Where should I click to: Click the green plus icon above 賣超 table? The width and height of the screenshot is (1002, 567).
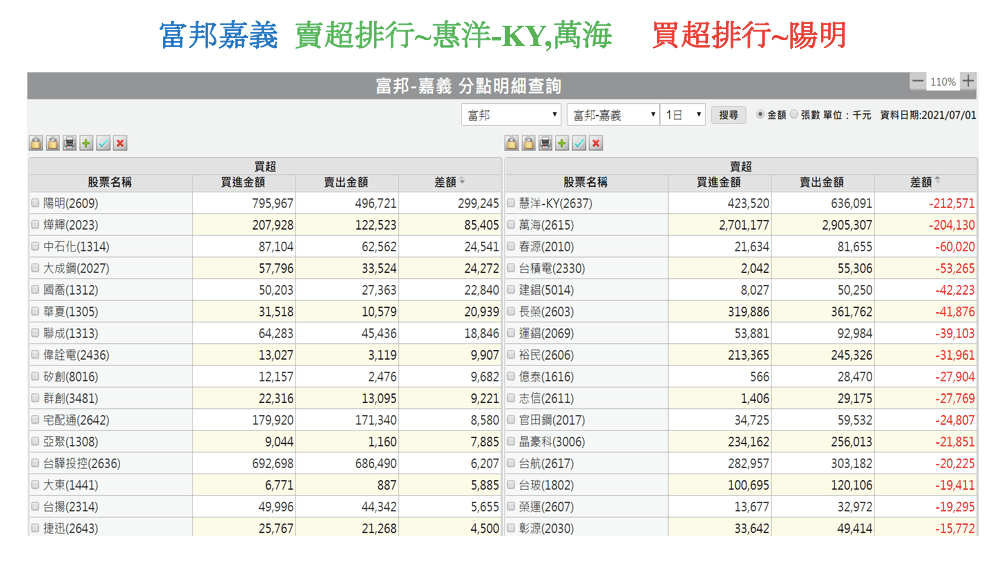coord(562,144)
